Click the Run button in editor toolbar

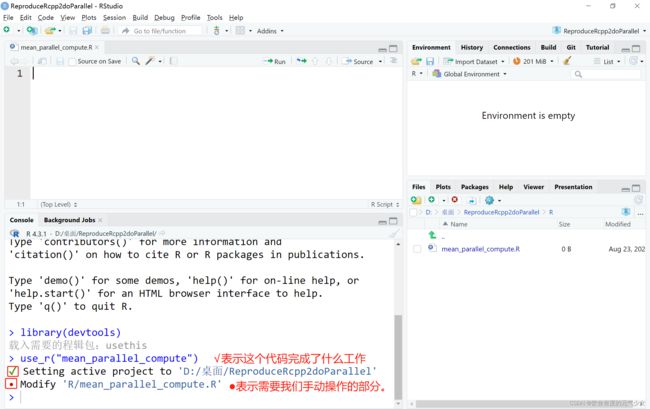tap(275, 61)
